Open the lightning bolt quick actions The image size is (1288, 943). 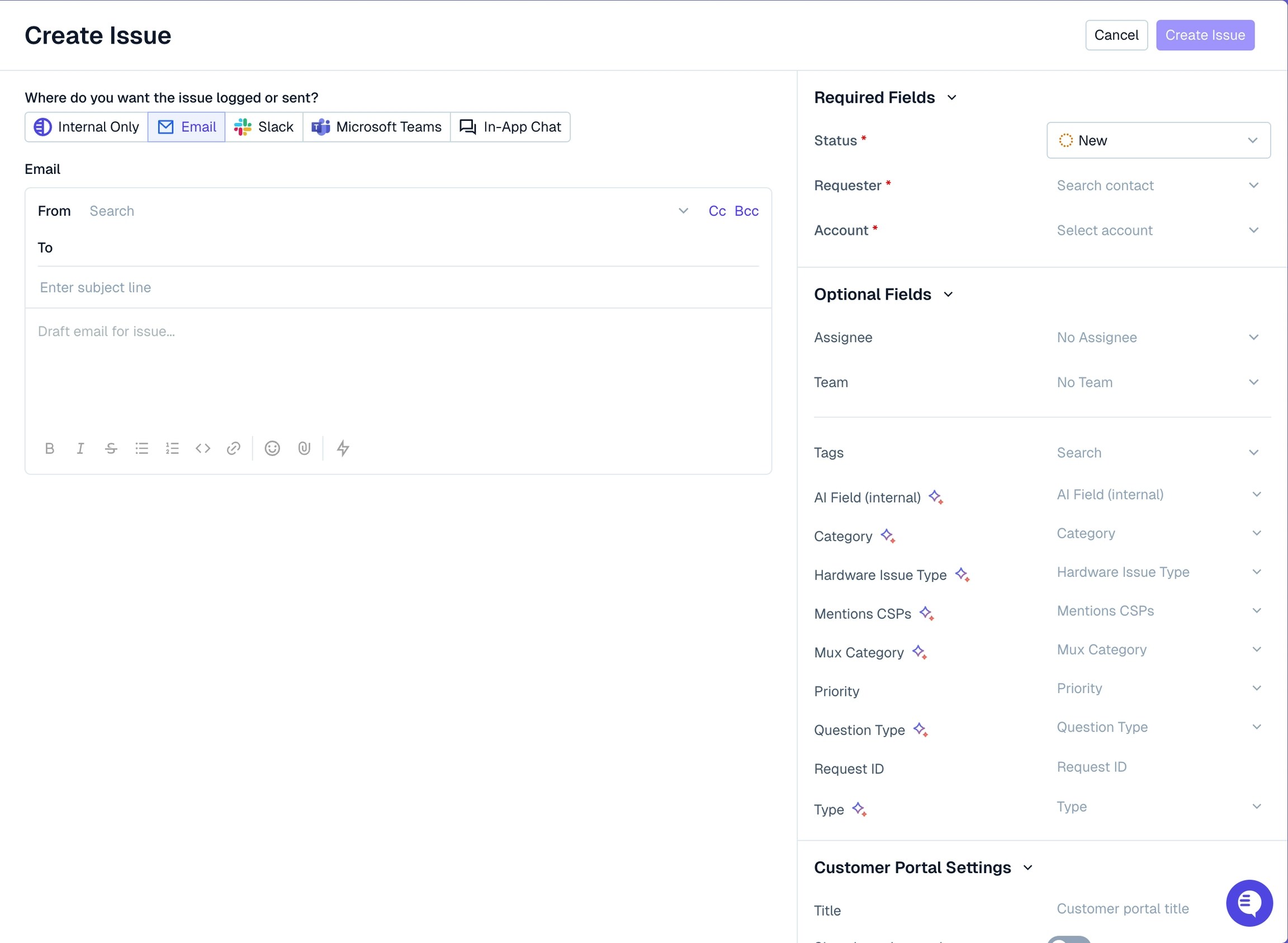click(343, 449)
